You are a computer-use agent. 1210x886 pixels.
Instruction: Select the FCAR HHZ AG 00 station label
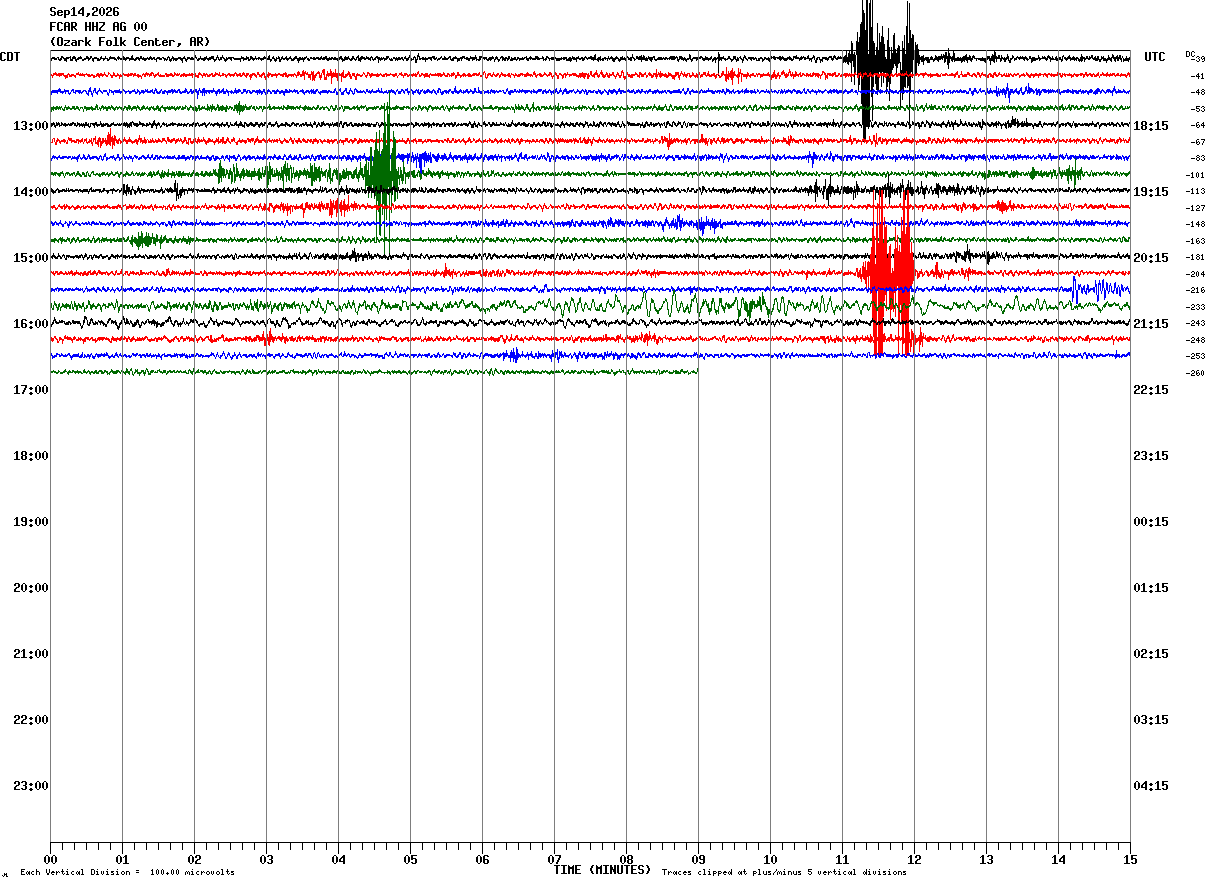click(98, 27)
